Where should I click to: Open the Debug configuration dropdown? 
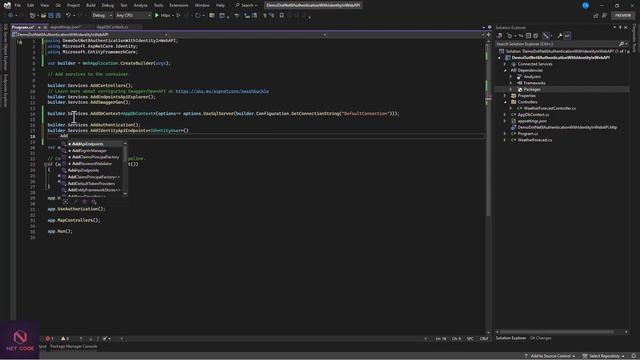tap(102, 16)
